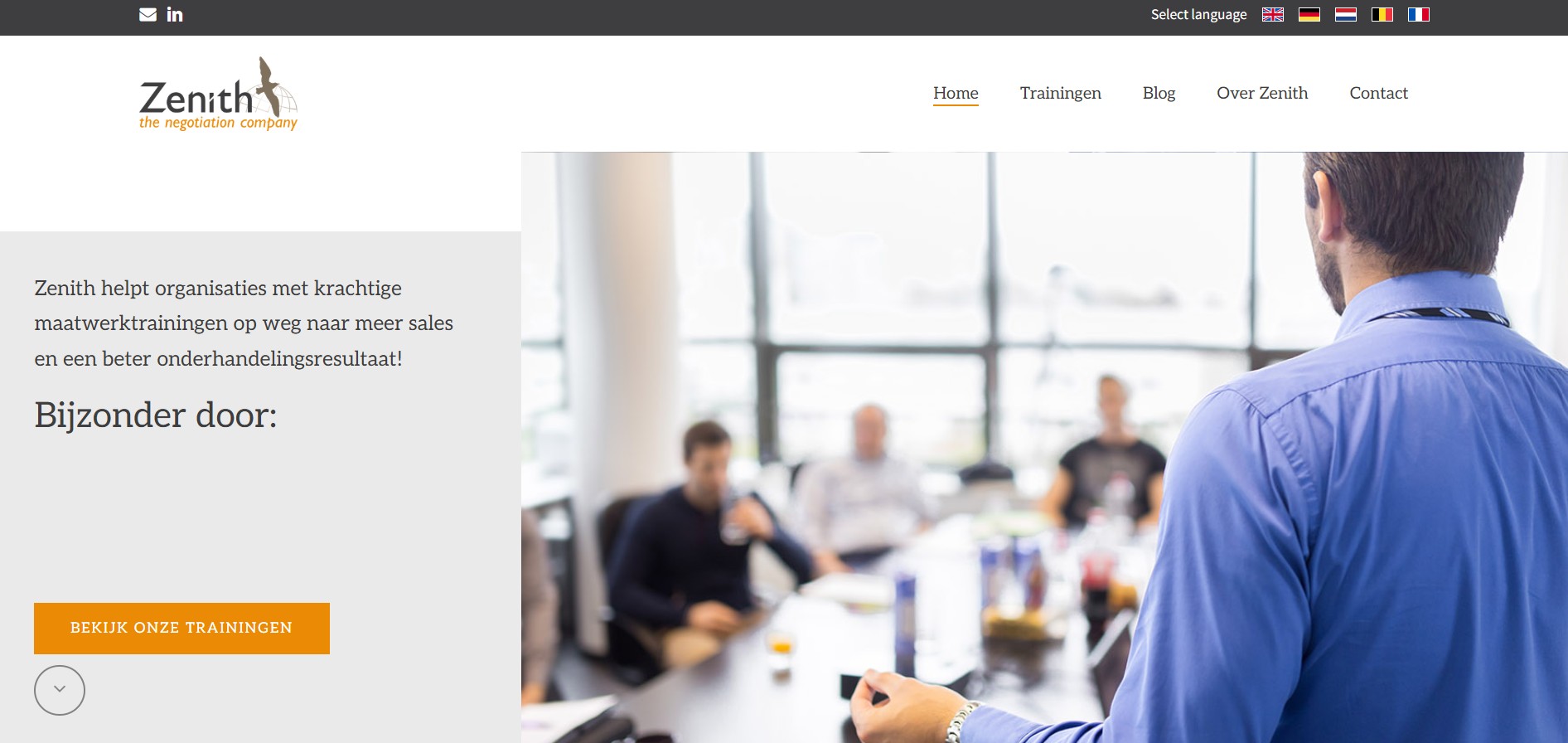1568x743 pixels.
Task: Go to the Home menu item
Action: point(956,93)
